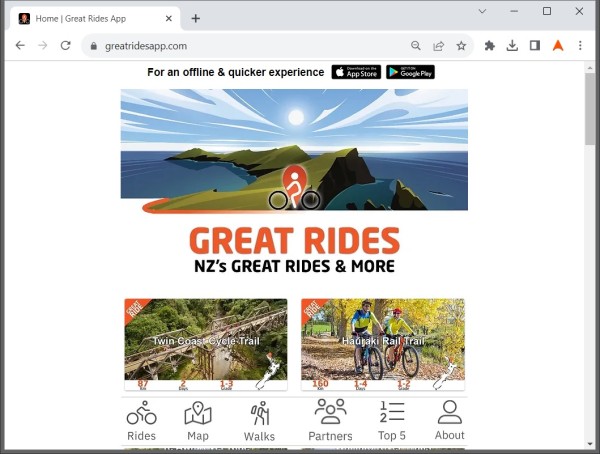Open the Map view
The height and width of the screenshot is (454, 600).
(x=198, y=421)
